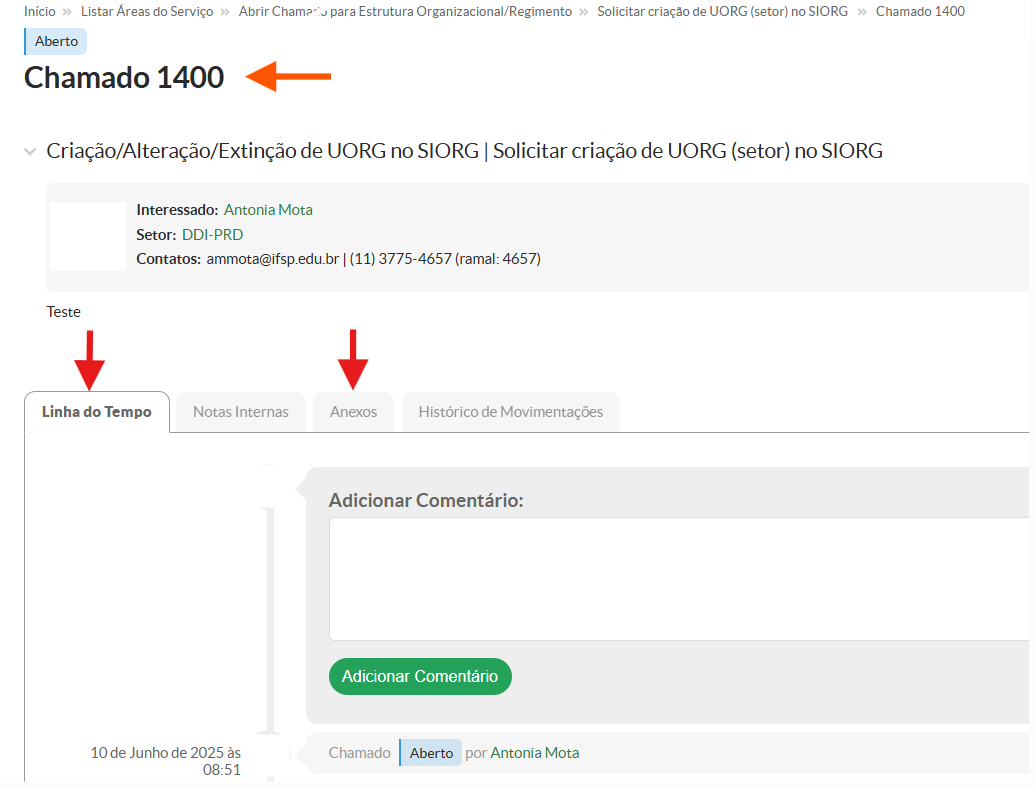The image size is (1034, 788).
Task: Switch to the Linha do Tempo tab
Action: tap(97, 412)
